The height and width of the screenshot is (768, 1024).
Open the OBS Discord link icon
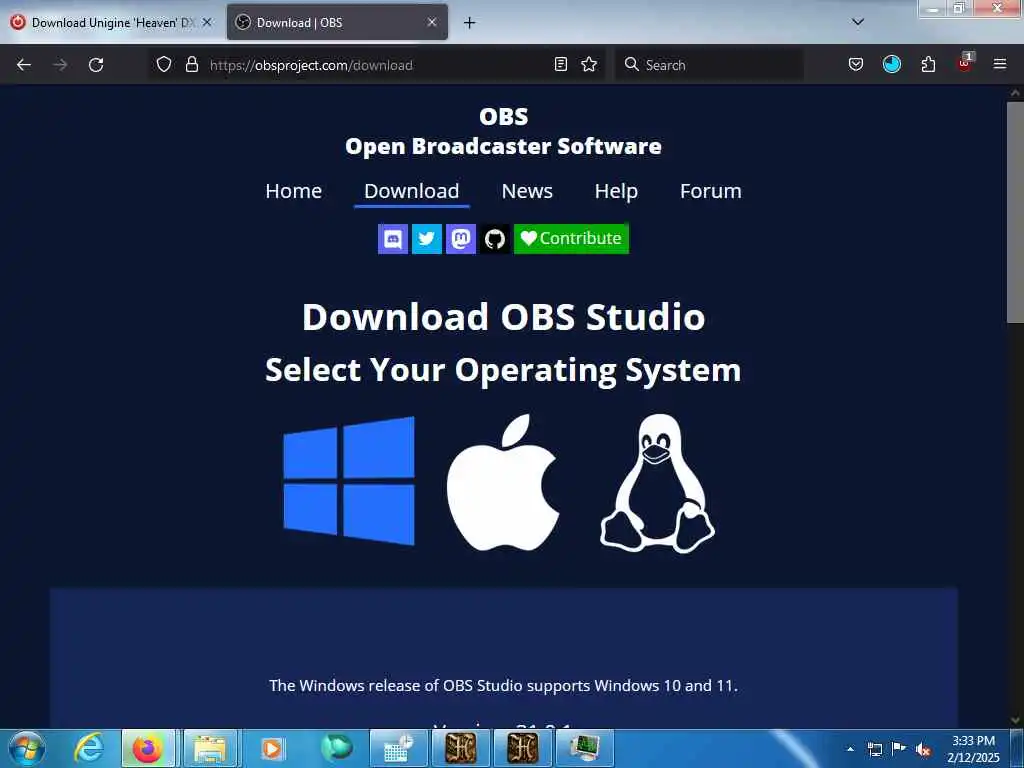(x=392, y=238)
